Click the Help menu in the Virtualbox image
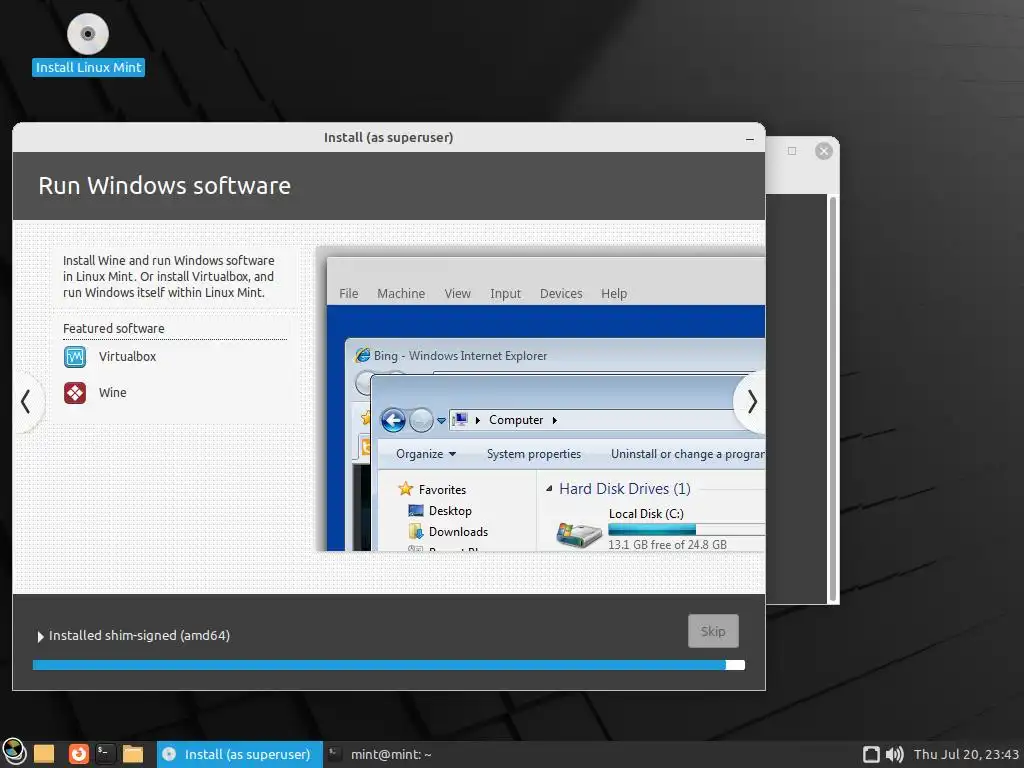Image resolution: width=1024 pixels, height=768 pixels. (x=614, y=294)
